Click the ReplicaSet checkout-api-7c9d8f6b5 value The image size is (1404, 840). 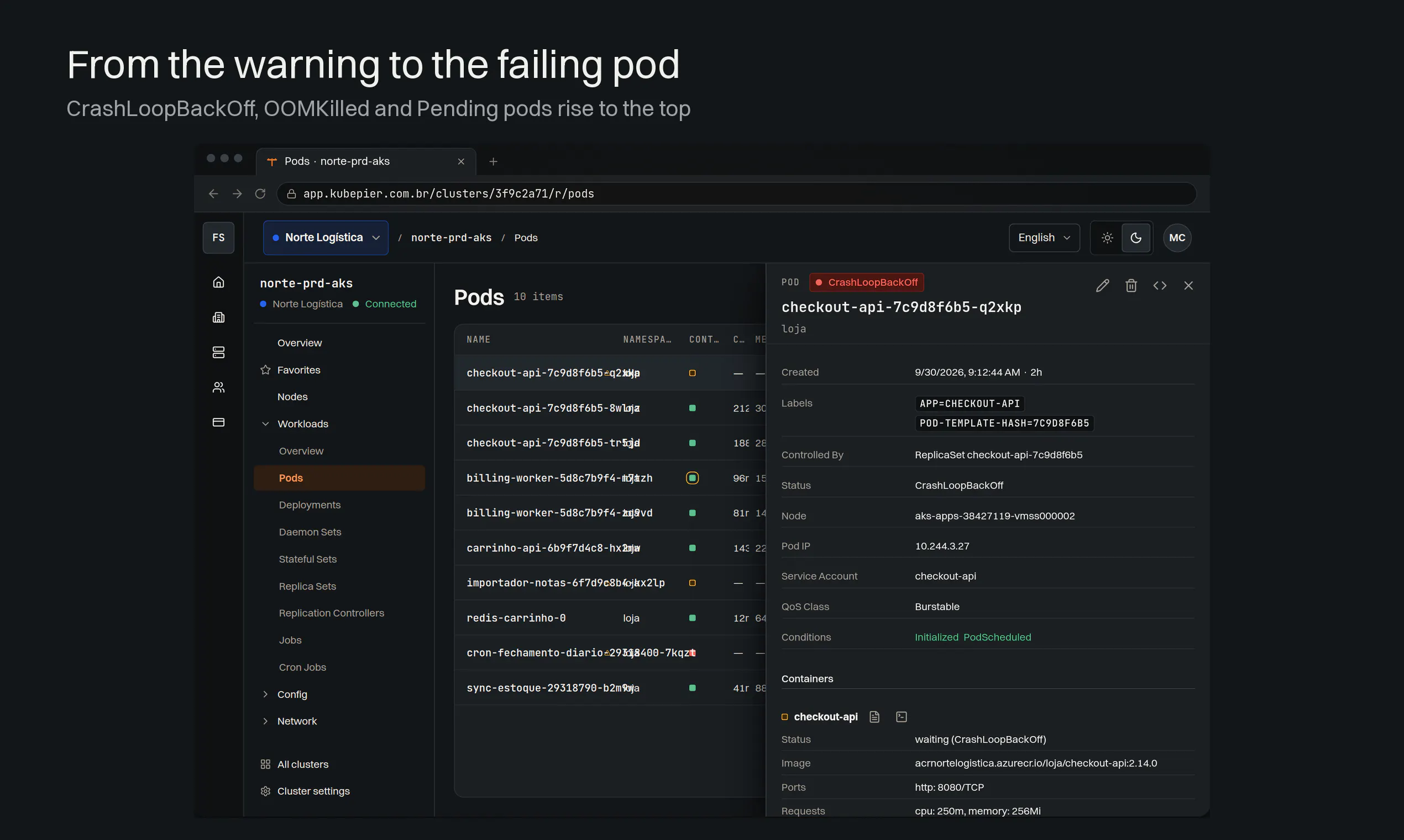999,455
